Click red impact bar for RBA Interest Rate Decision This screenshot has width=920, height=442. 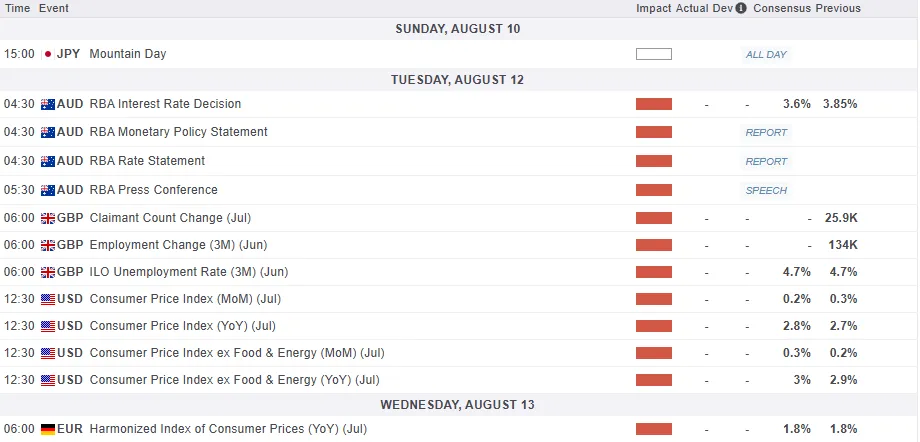point(654,104)
